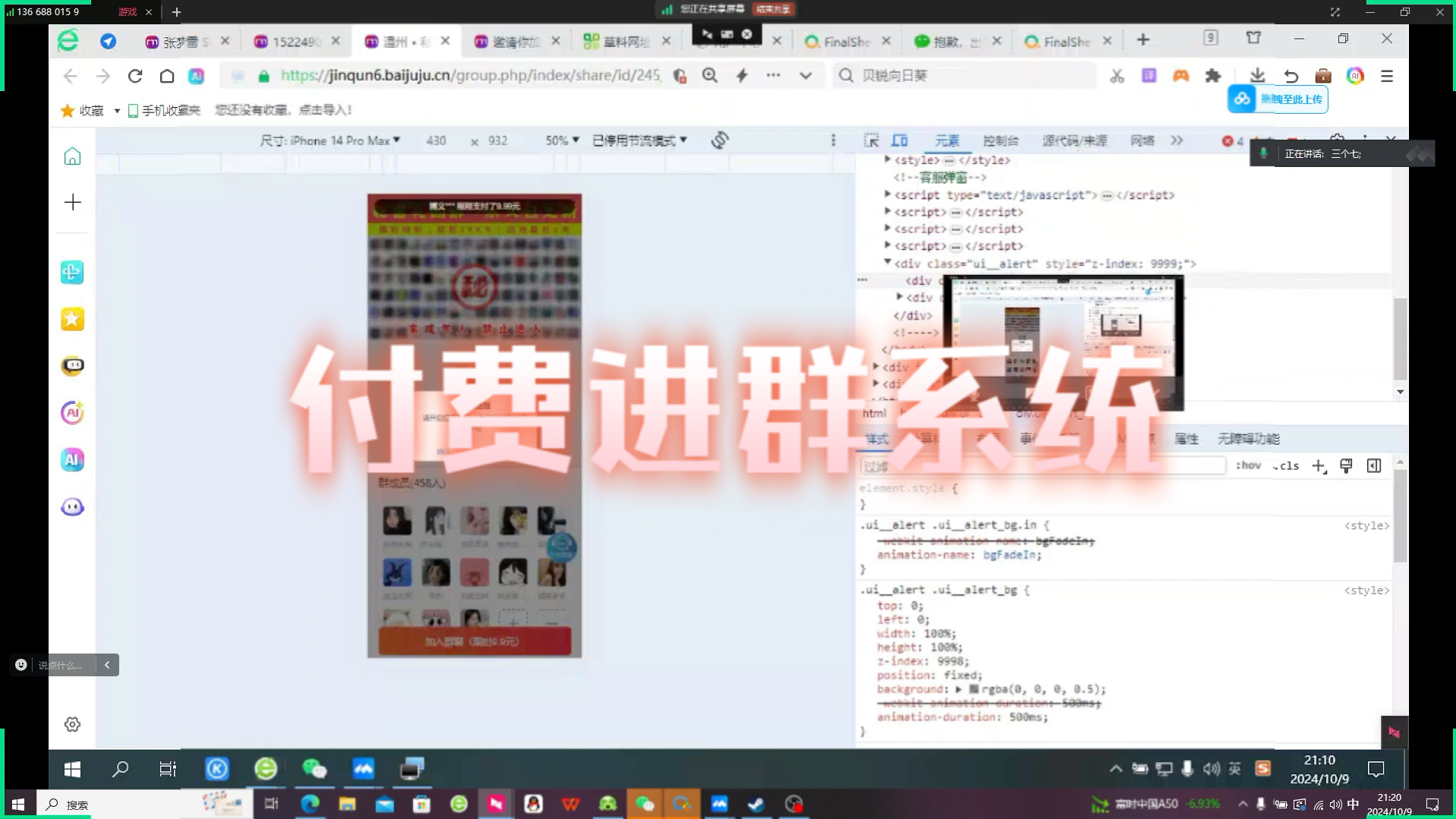Click the Elements tree vertical scrollbar

[x=1400, y=338]
